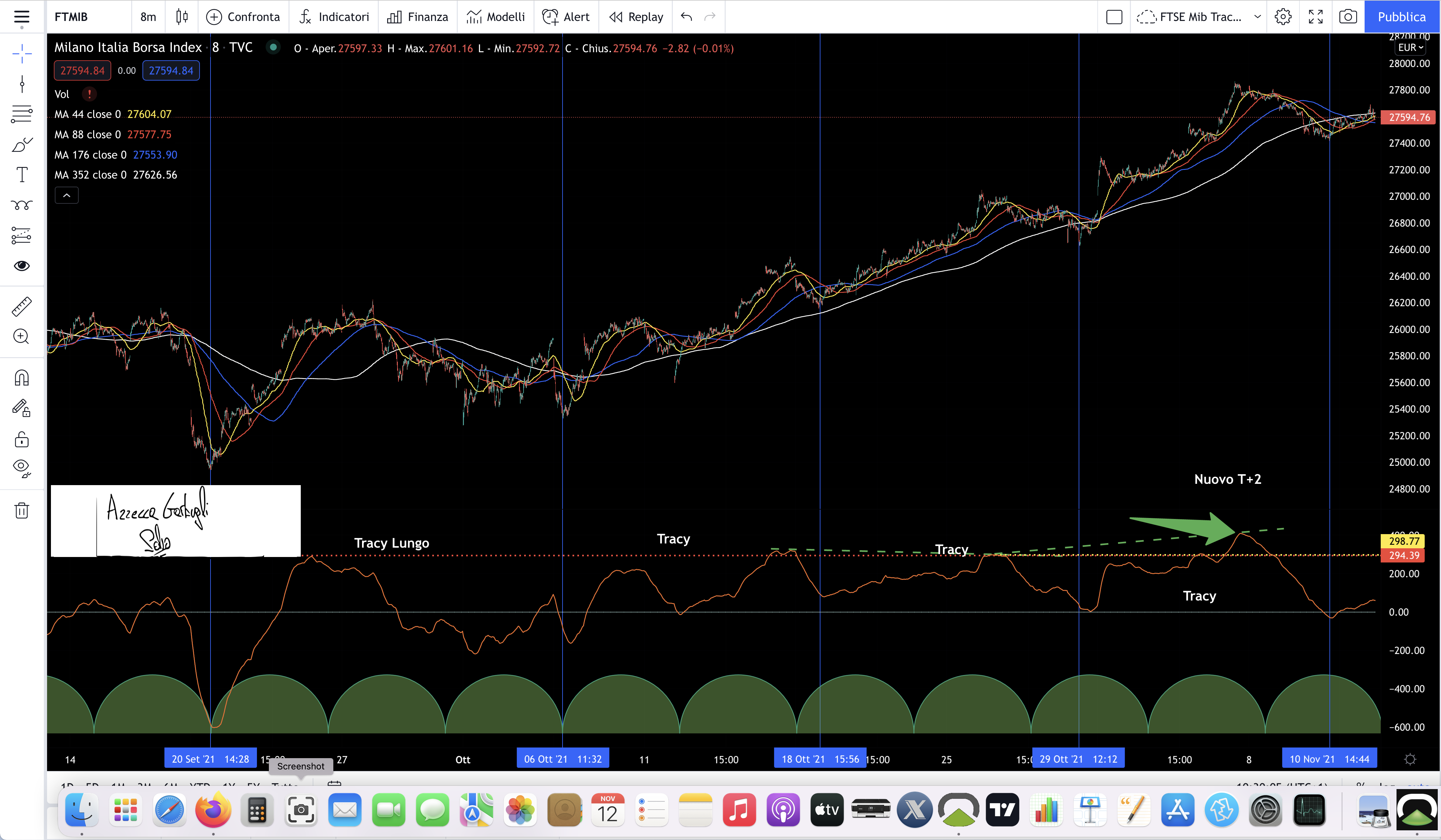Select the crosshair cursor tool

[x=22, y=54]
